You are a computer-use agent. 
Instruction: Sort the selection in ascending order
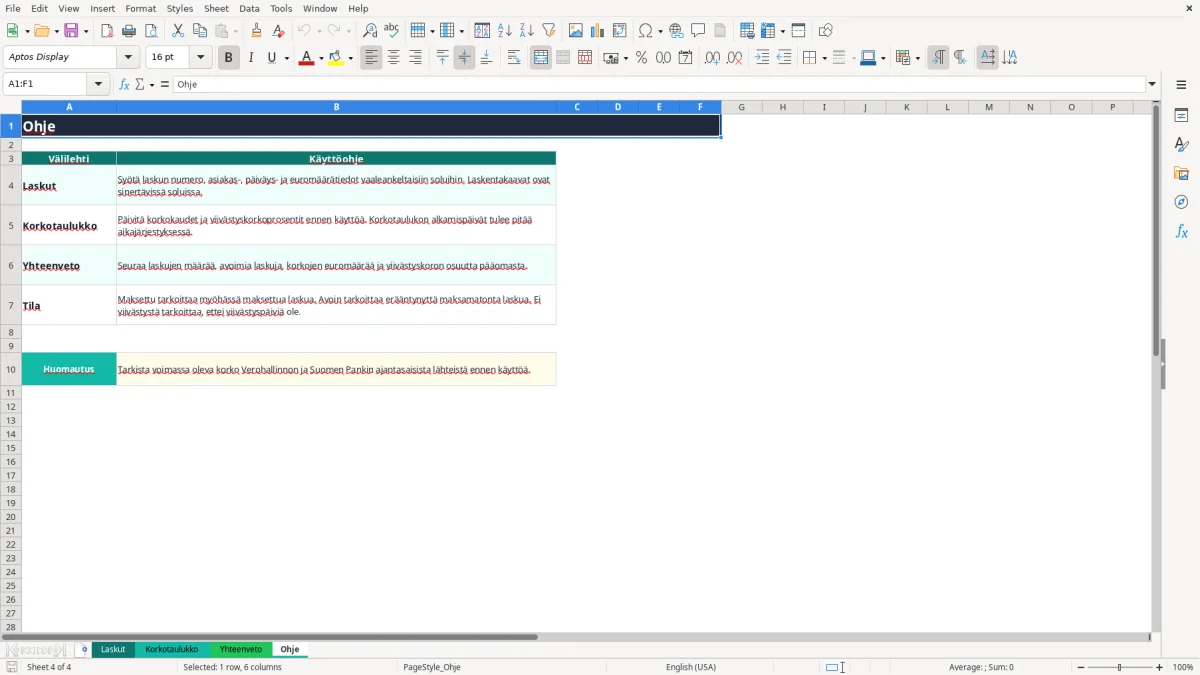pyautogui.click(x=505, y=31)
